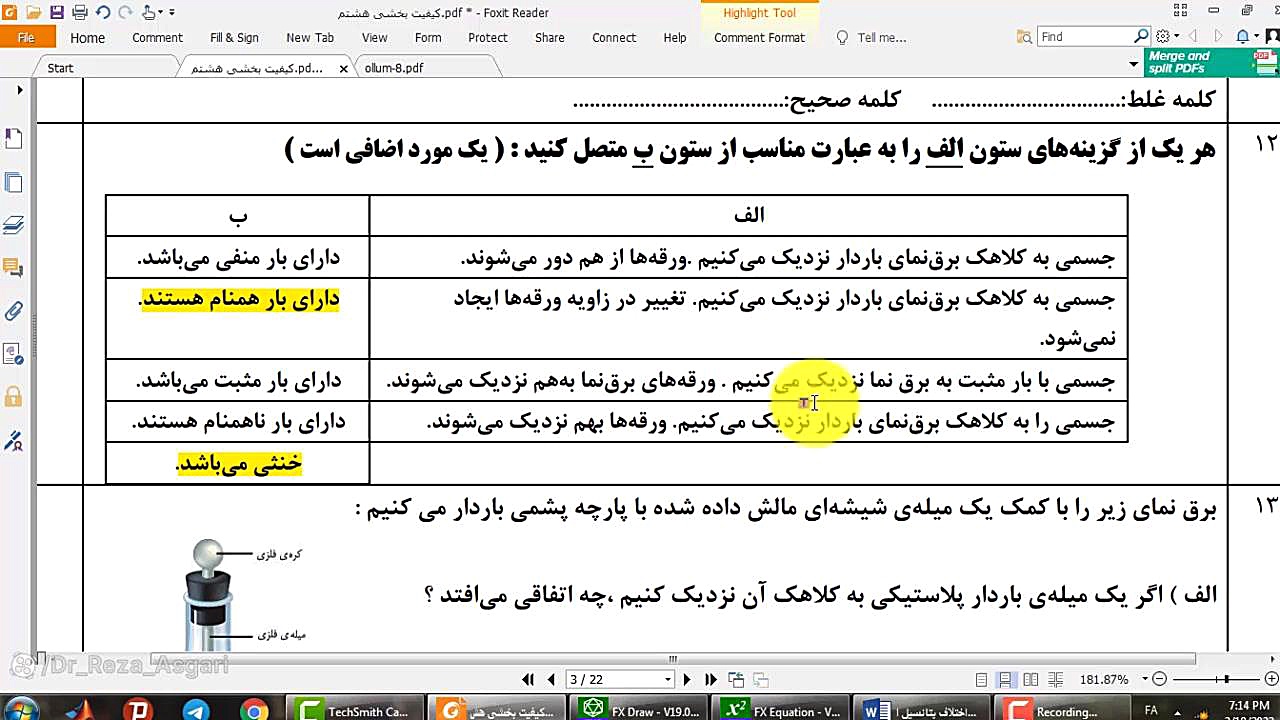
Task: Undo the last action
Action: tap(103, 11)
